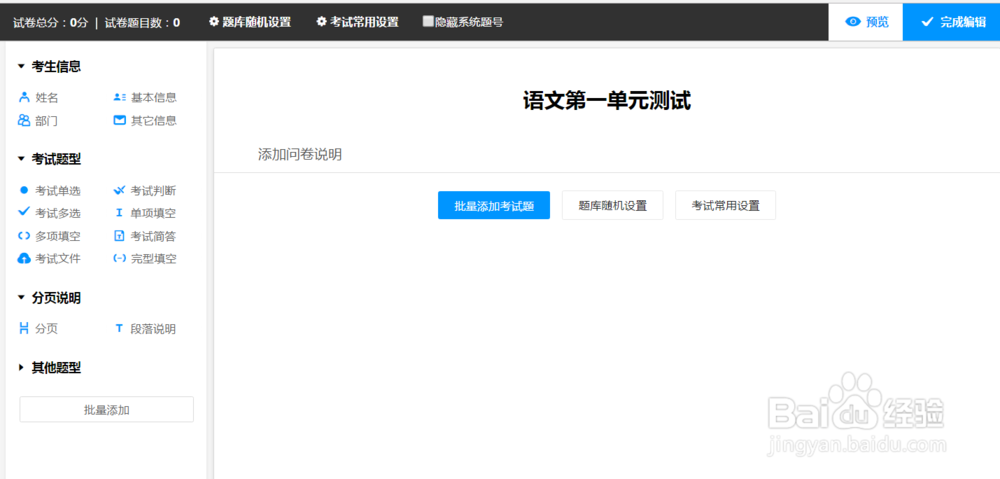Click the 完成编辑 button
Viewport: 1000px width, 479px height.
click(952, 22)
